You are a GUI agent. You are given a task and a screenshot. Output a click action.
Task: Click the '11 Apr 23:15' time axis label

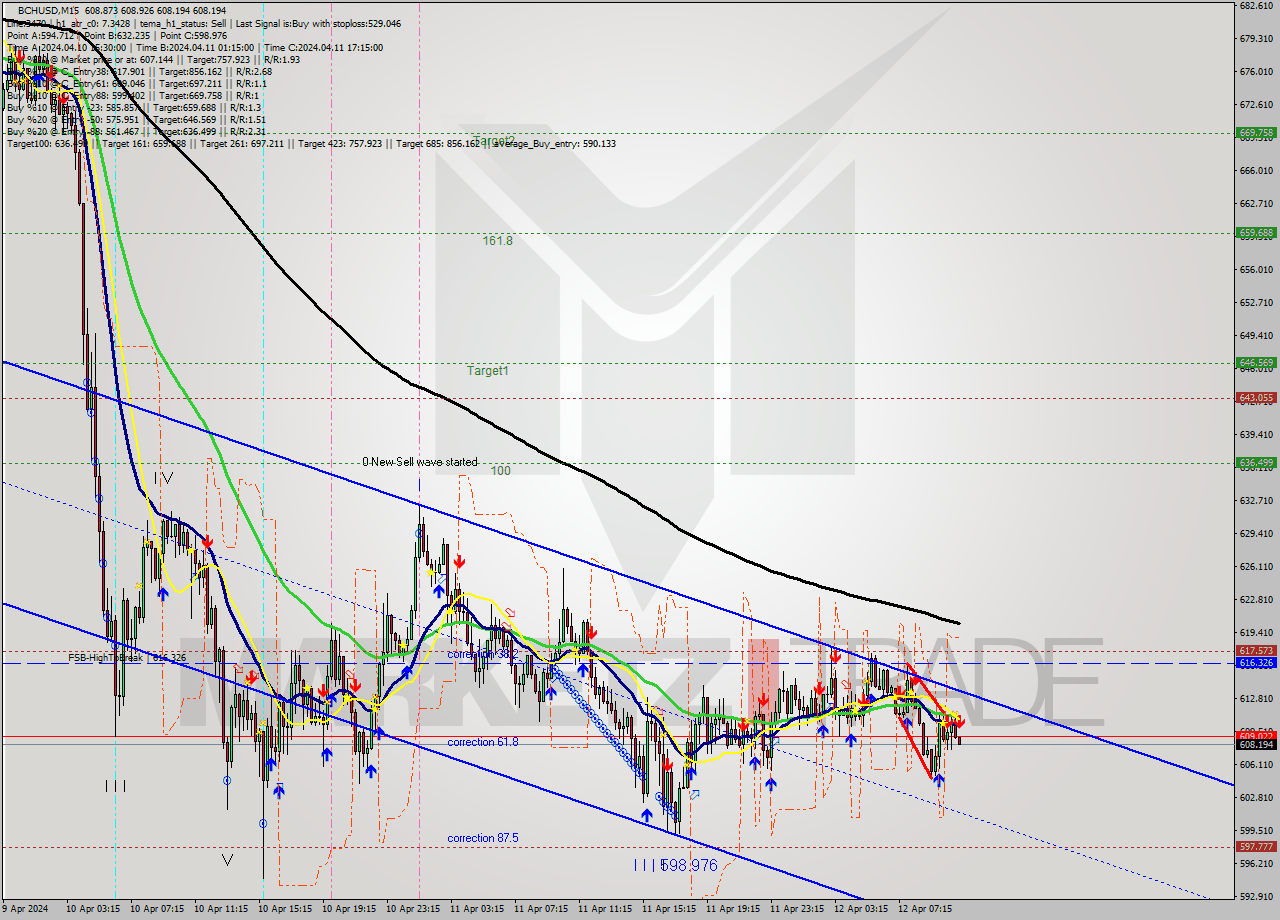(x=795, y=909)
